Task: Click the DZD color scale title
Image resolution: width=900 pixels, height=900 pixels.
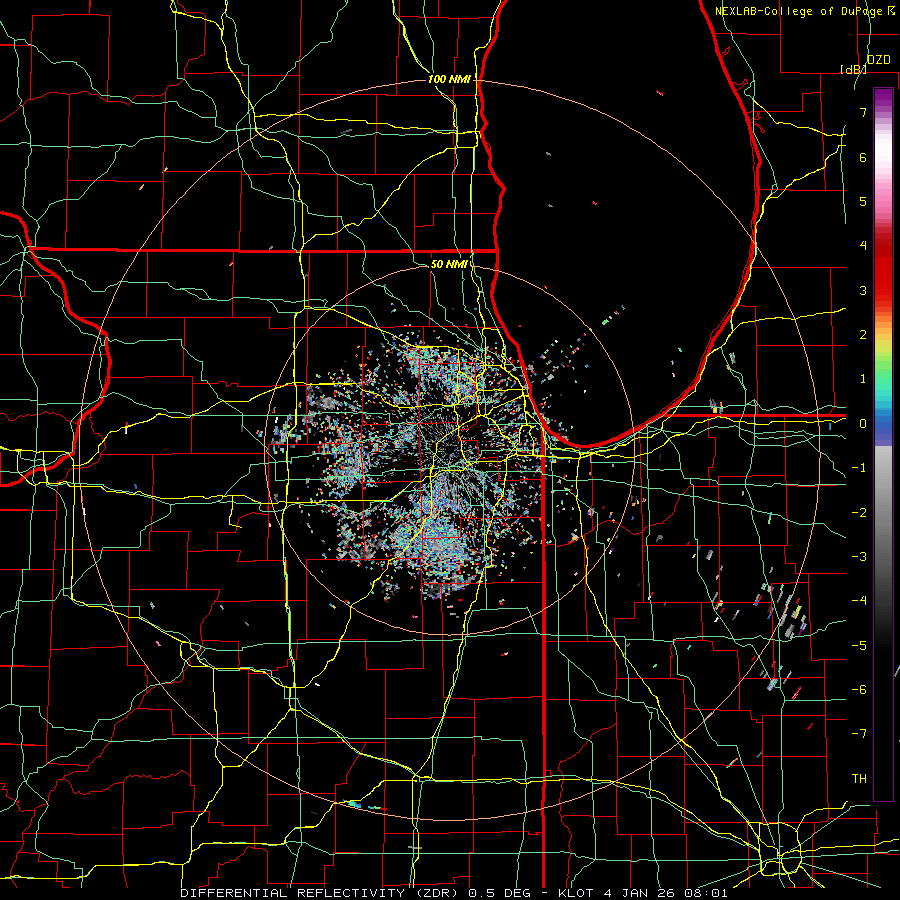Action: tap(878, 60)
